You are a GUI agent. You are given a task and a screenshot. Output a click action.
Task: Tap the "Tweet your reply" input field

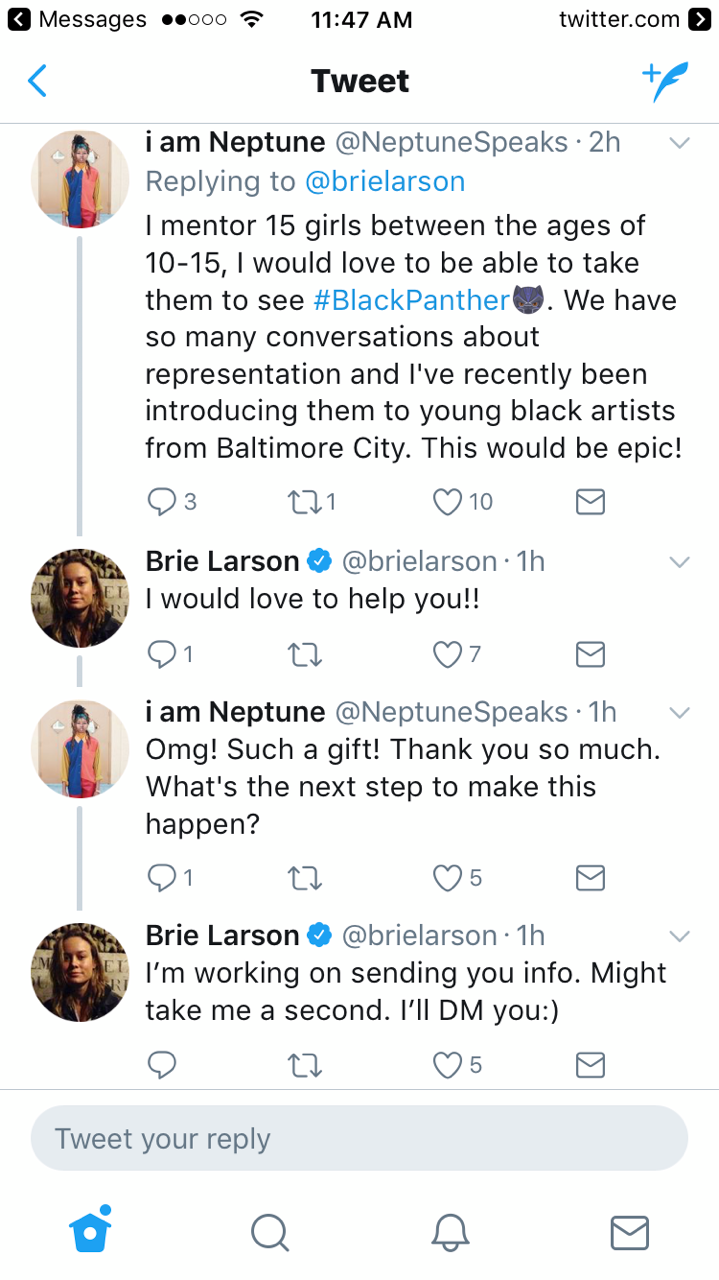[359, 1138]
